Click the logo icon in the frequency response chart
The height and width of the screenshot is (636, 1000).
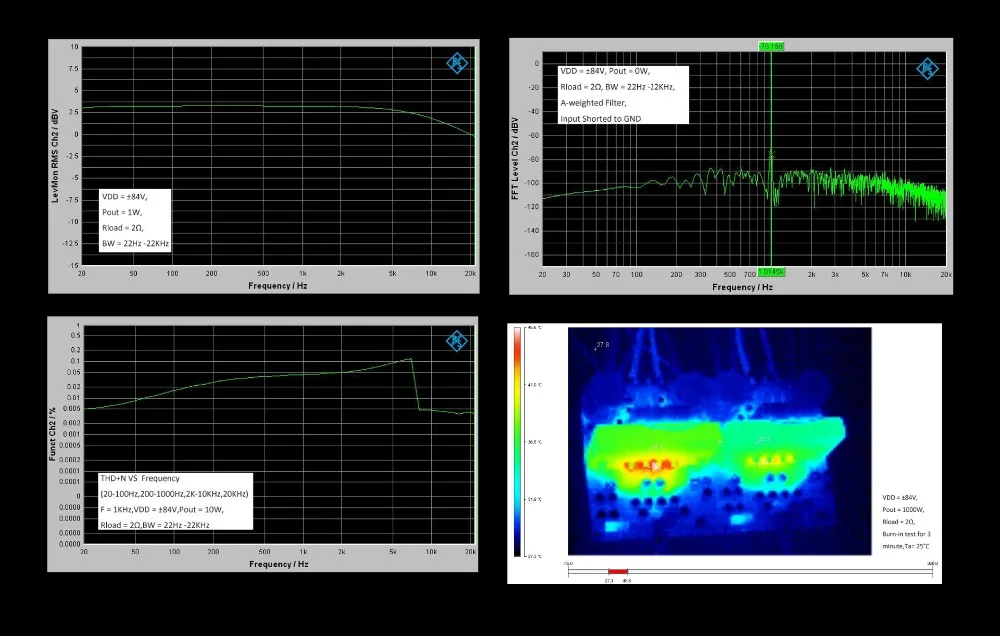point(457,63)
